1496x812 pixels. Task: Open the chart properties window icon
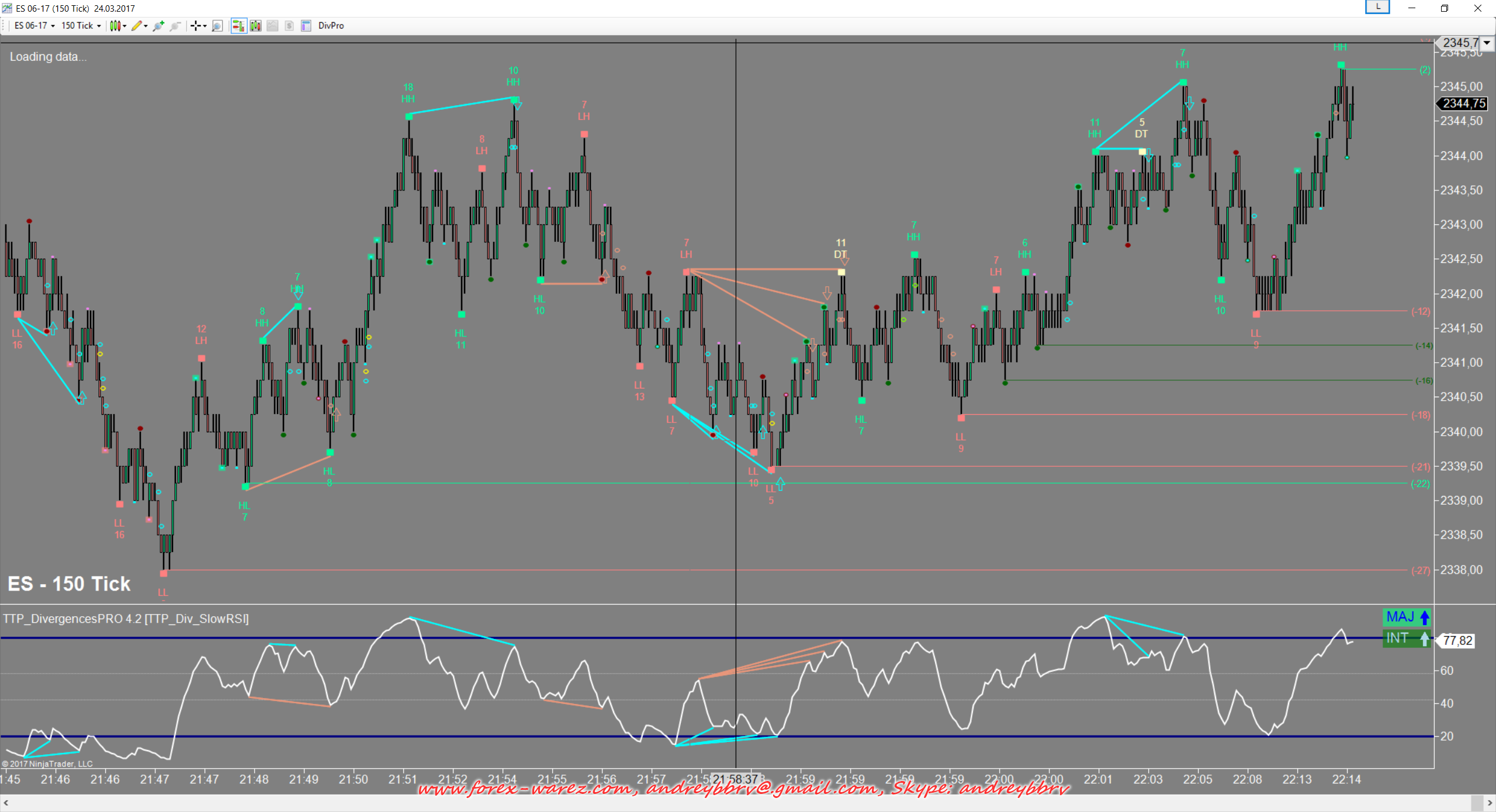pos(306,26)
